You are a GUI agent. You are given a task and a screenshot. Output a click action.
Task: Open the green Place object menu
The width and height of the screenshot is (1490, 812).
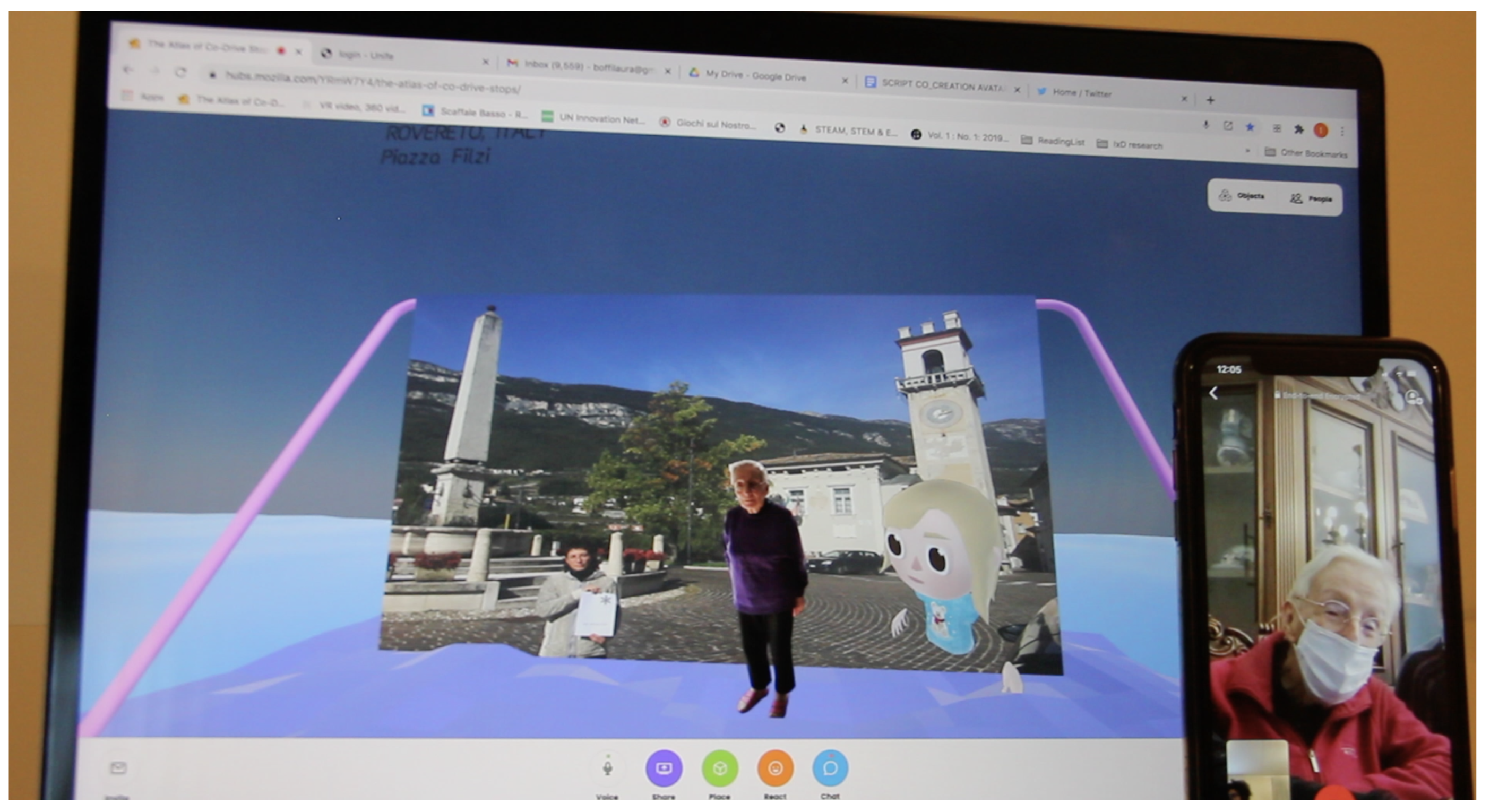click(720, 768)
